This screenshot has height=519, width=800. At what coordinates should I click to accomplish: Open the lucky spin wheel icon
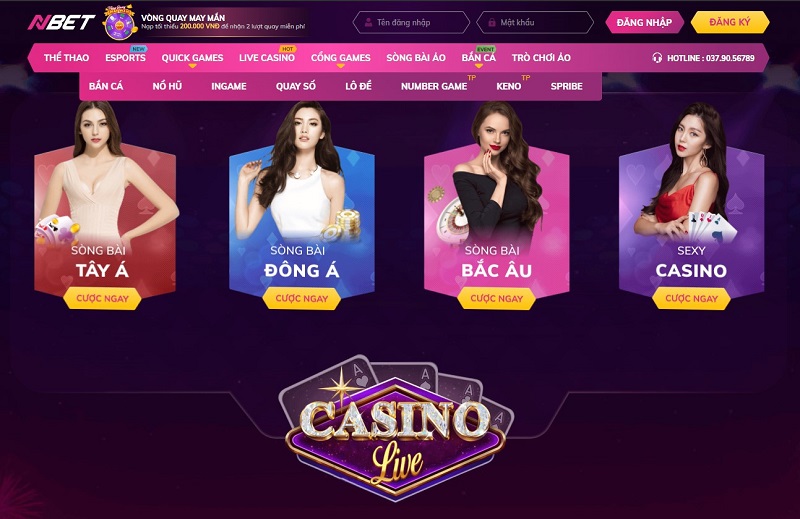tap(119, 22)
